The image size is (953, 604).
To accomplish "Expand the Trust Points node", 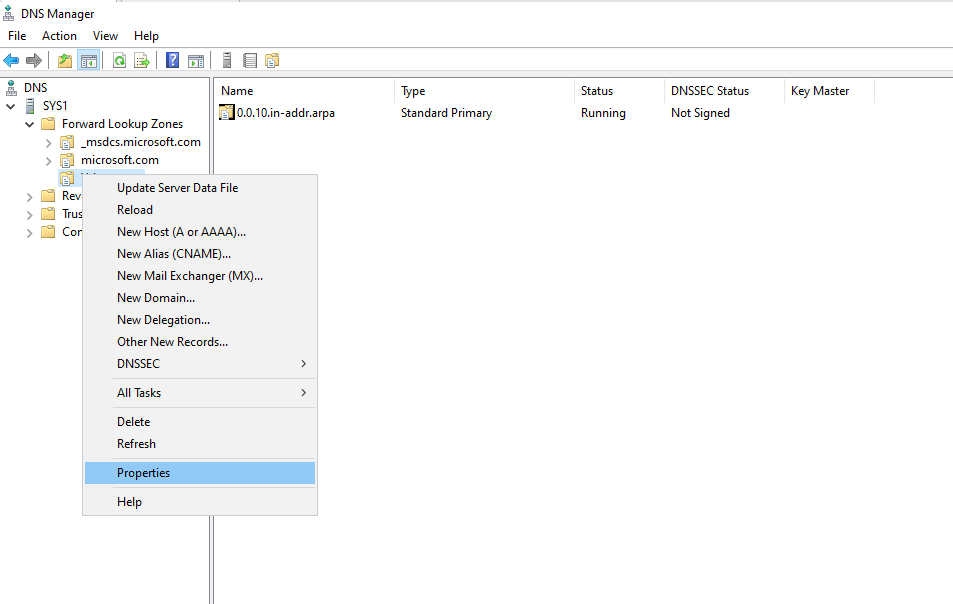I will [29, 215].
